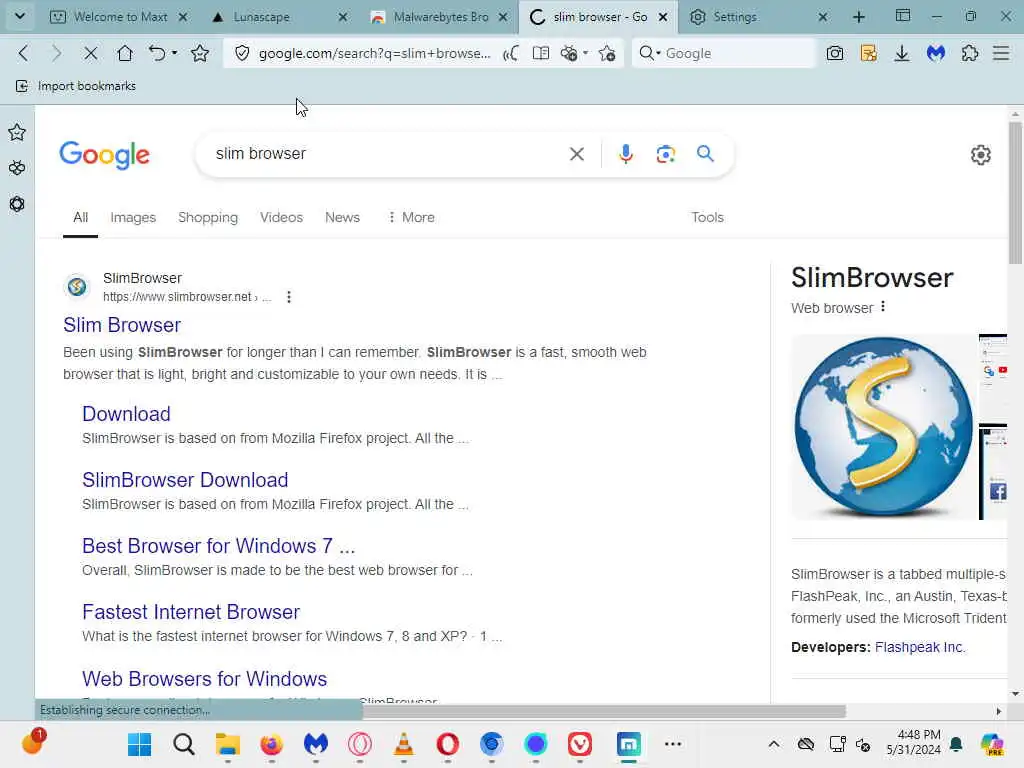The image size is (1024, 768).
Task: Open Windows Start button
Action: (139, 744)
